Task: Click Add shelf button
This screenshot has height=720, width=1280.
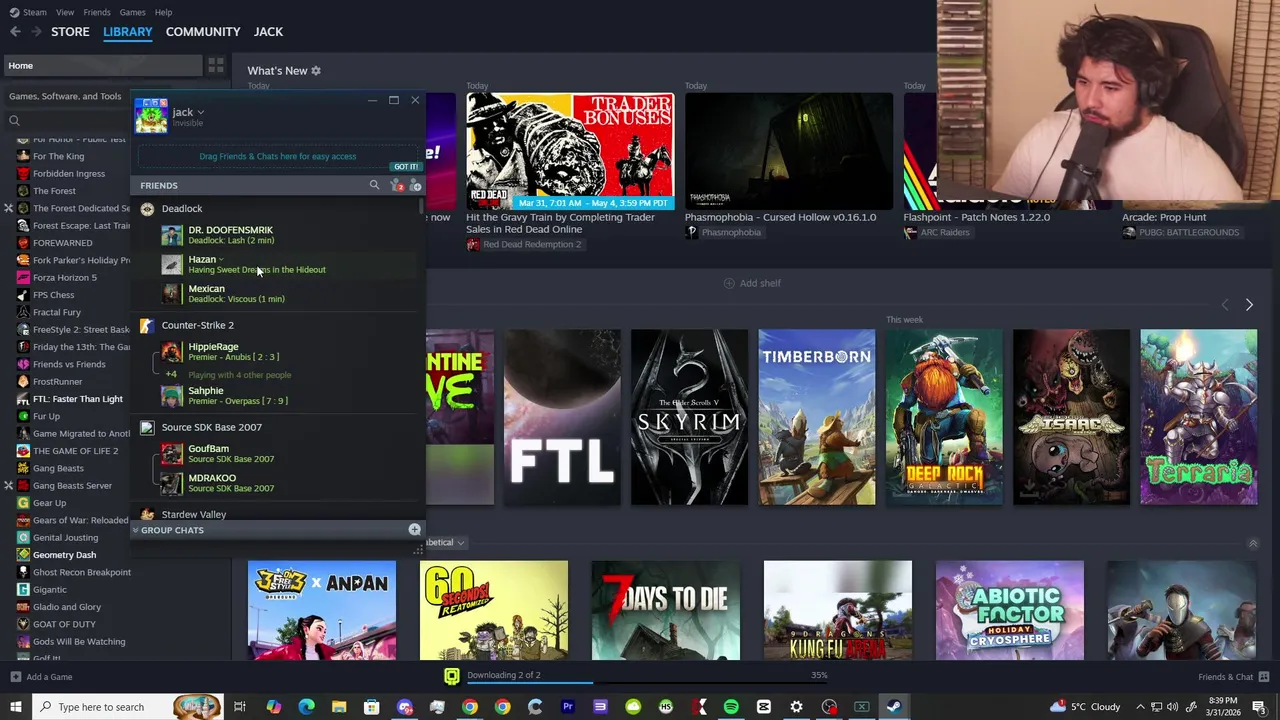Action: point(752,283)
